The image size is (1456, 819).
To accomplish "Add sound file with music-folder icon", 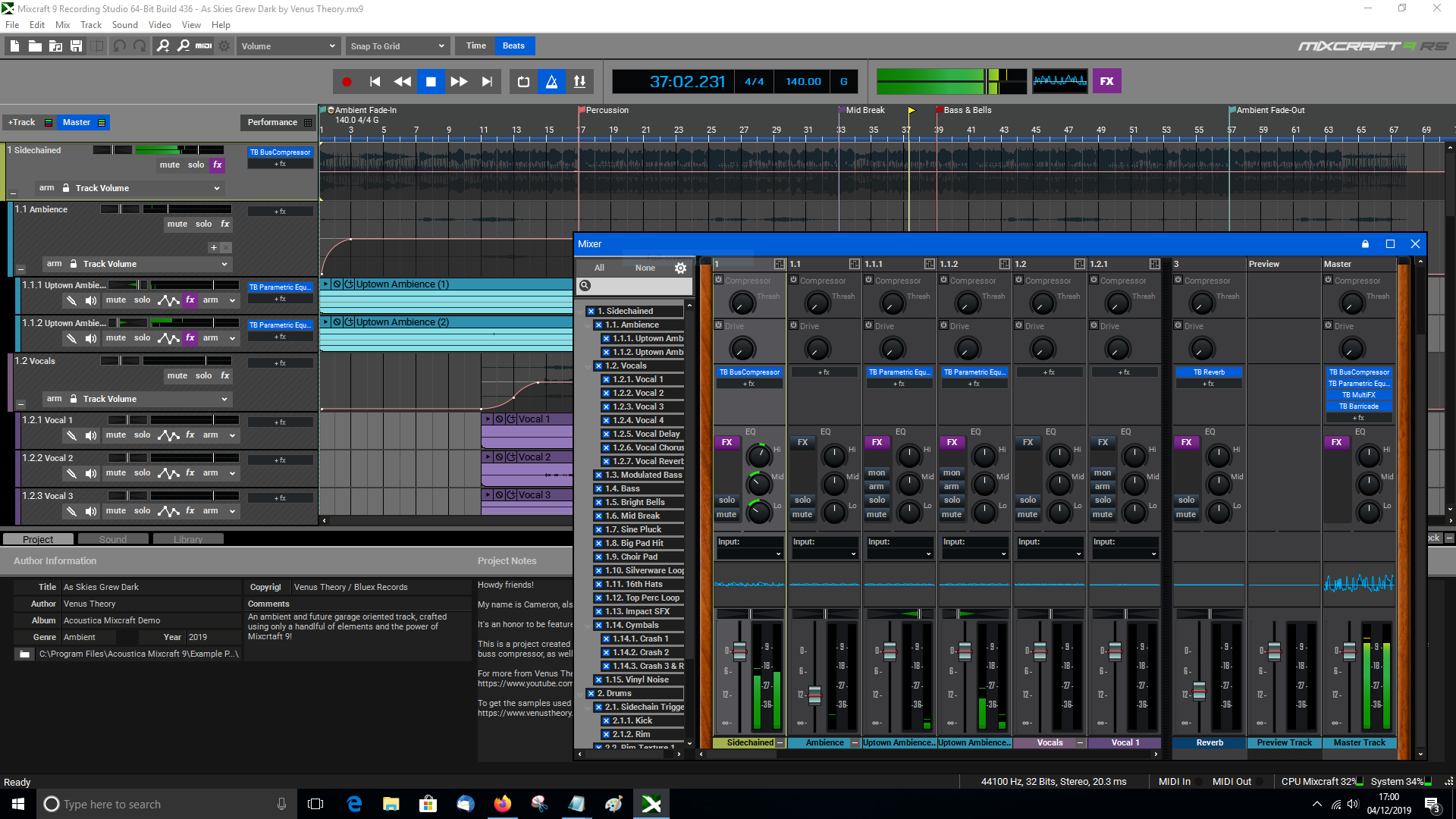I will pyautogui.click(x=55, y=46).
